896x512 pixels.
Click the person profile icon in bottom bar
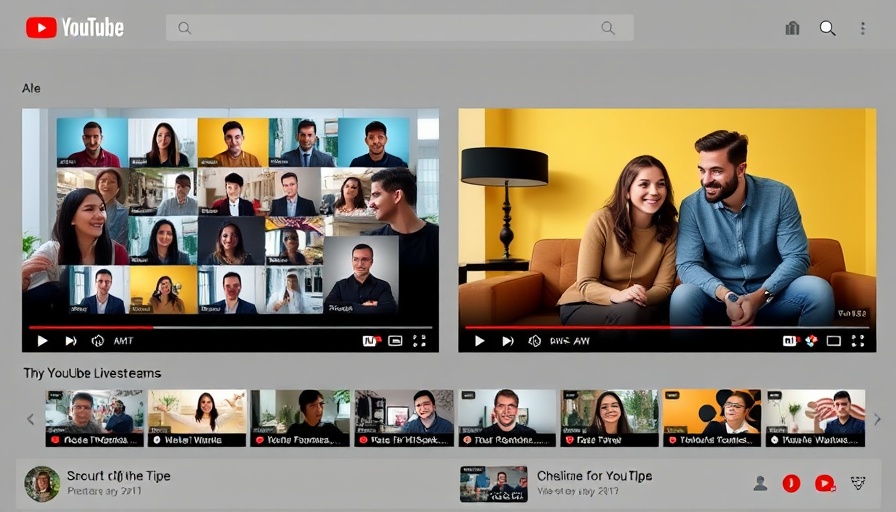(x=760, y=484)
